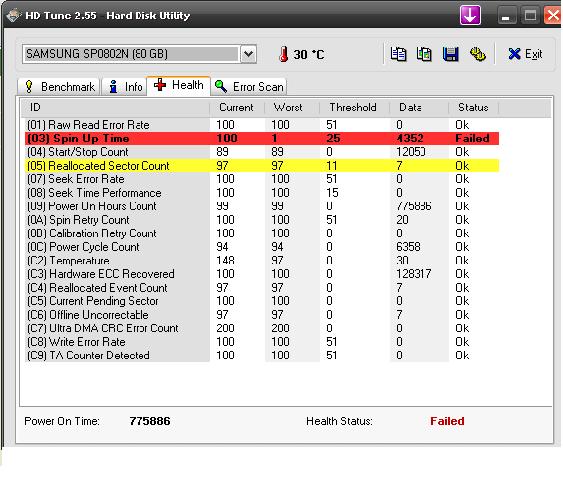The width and height of the screenshot is (563, 481).
Task: Click the Failed status in Spin Up Time row
Action: [x=473, y=139]
